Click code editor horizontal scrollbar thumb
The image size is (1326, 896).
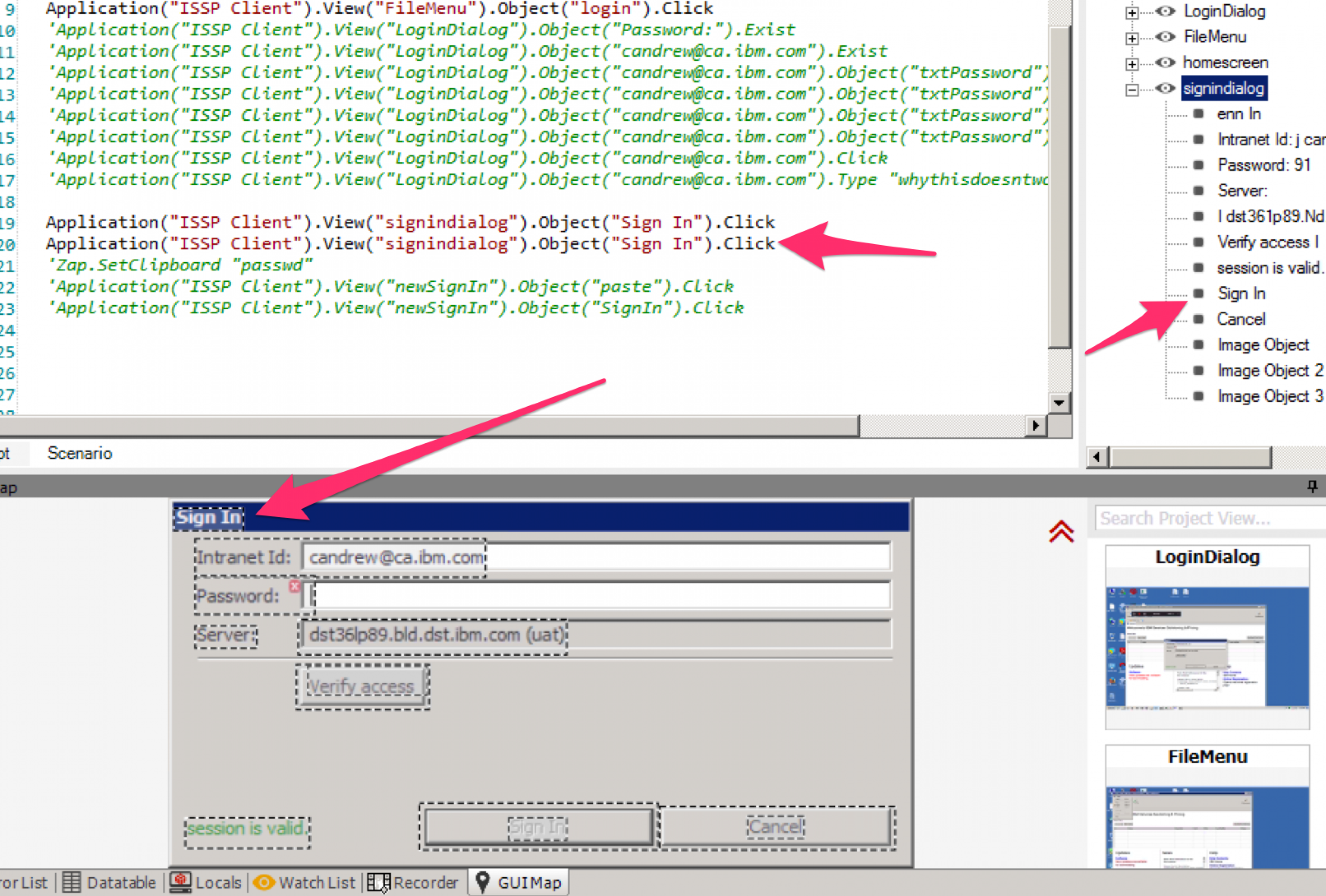(429, 426)
